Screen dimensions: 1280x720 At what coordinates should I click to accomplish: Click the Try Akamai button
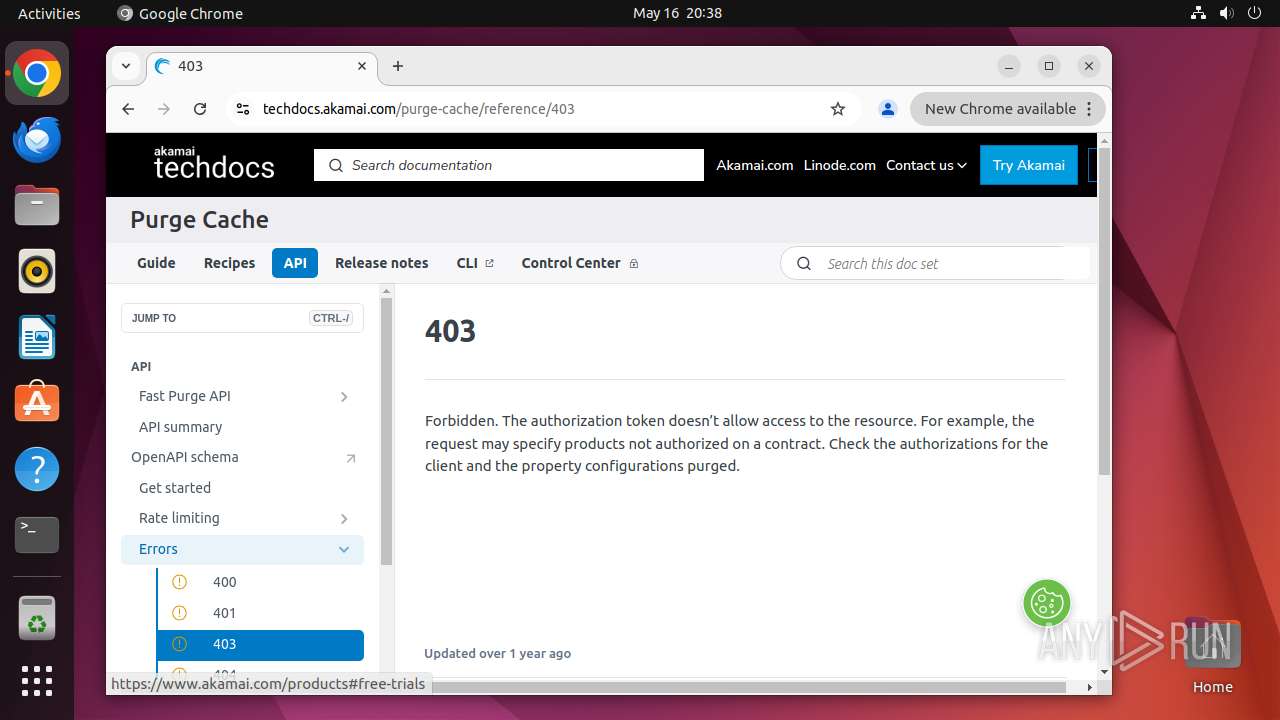[x=1029, y=165]
